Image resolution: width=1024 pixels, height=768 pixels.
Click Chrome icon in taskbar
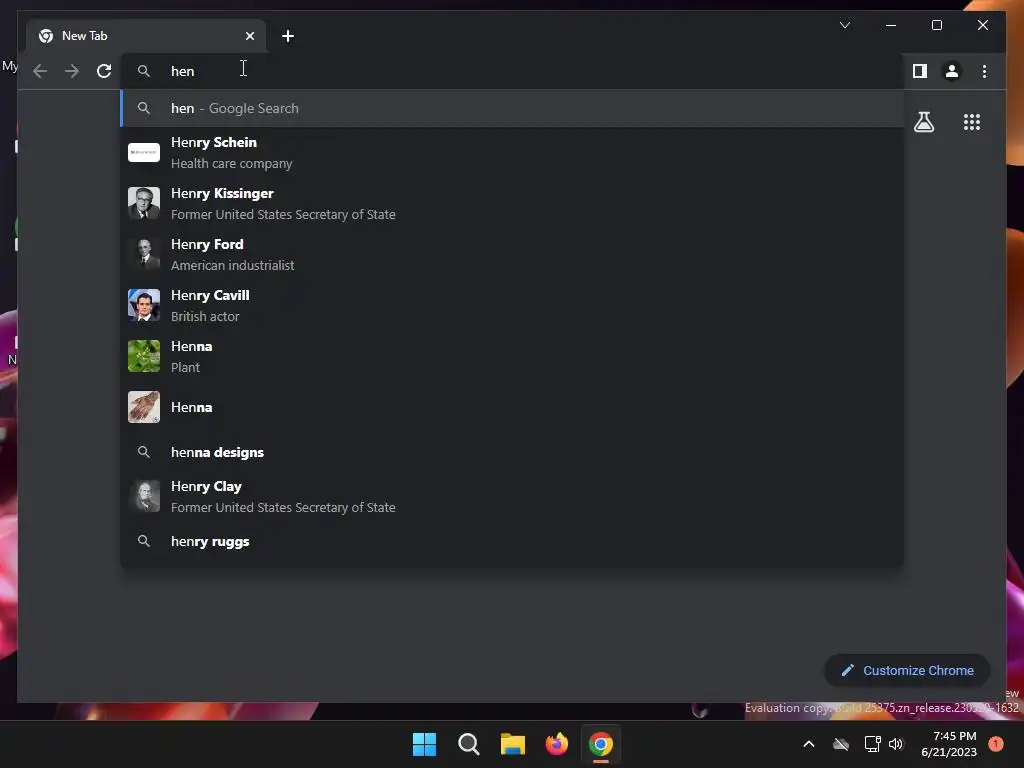point(601,744)
